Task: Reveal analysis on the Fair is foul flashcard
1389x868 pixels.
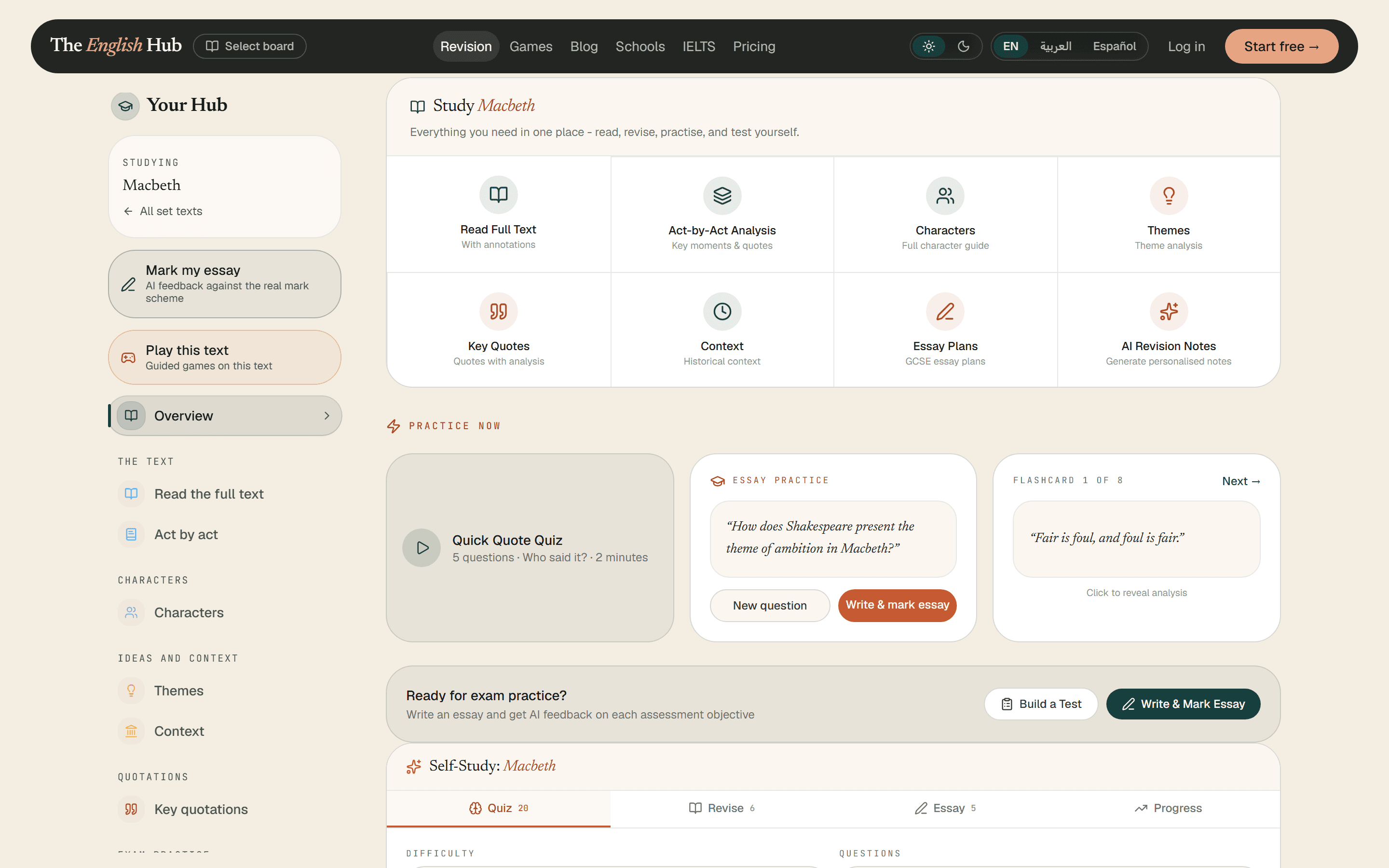Action: tap(1136, 539)
